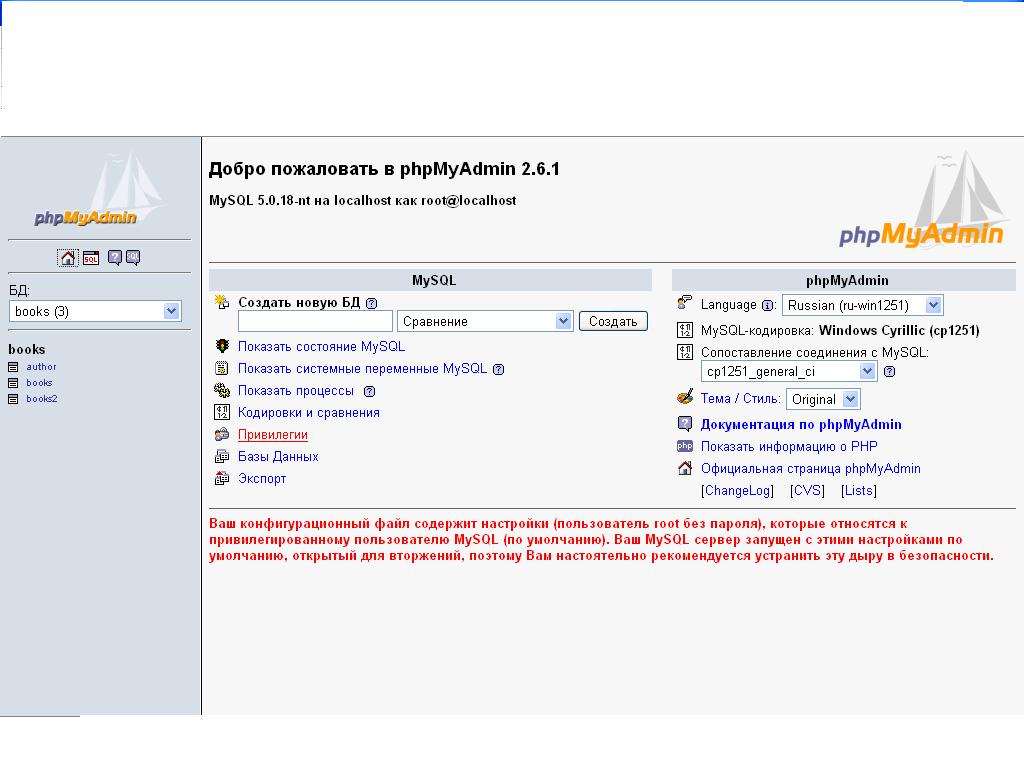The height and width of the screenshot is (768, 1024).
Task: Click the privileges users icon
Action: (222, 434)
